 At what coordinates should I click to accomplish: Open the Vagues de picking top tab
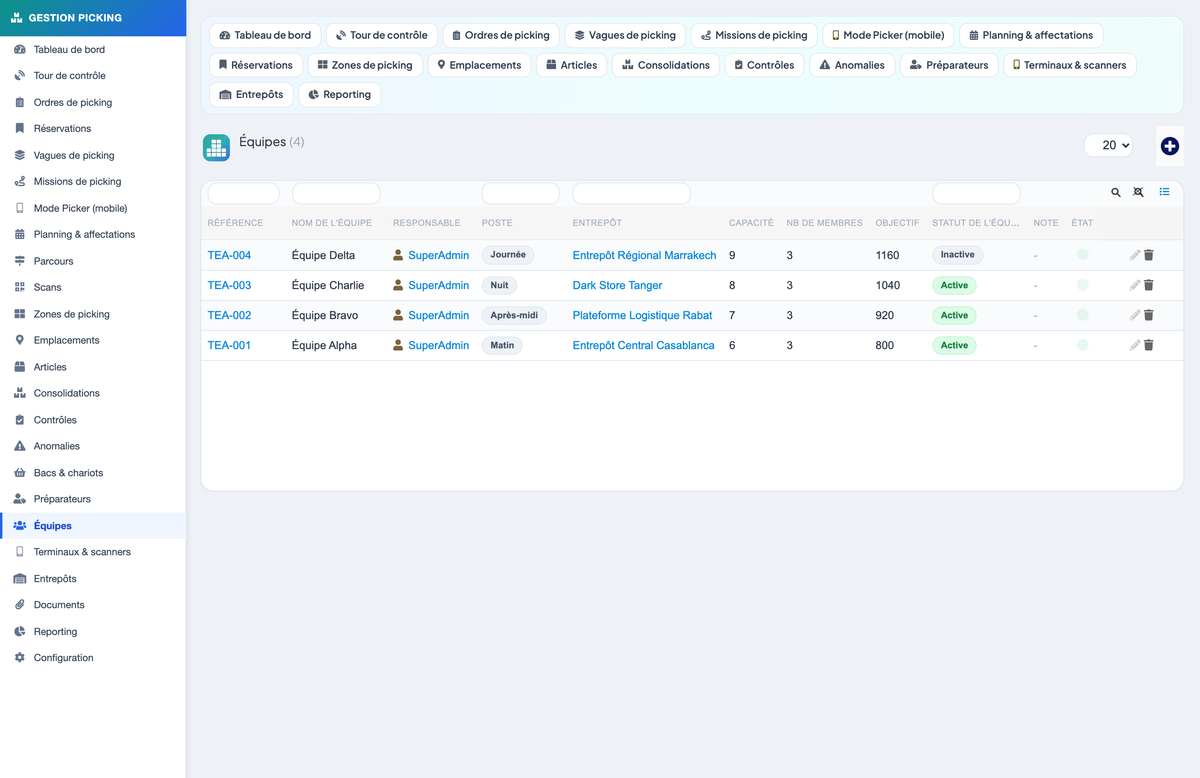point(625,35)
